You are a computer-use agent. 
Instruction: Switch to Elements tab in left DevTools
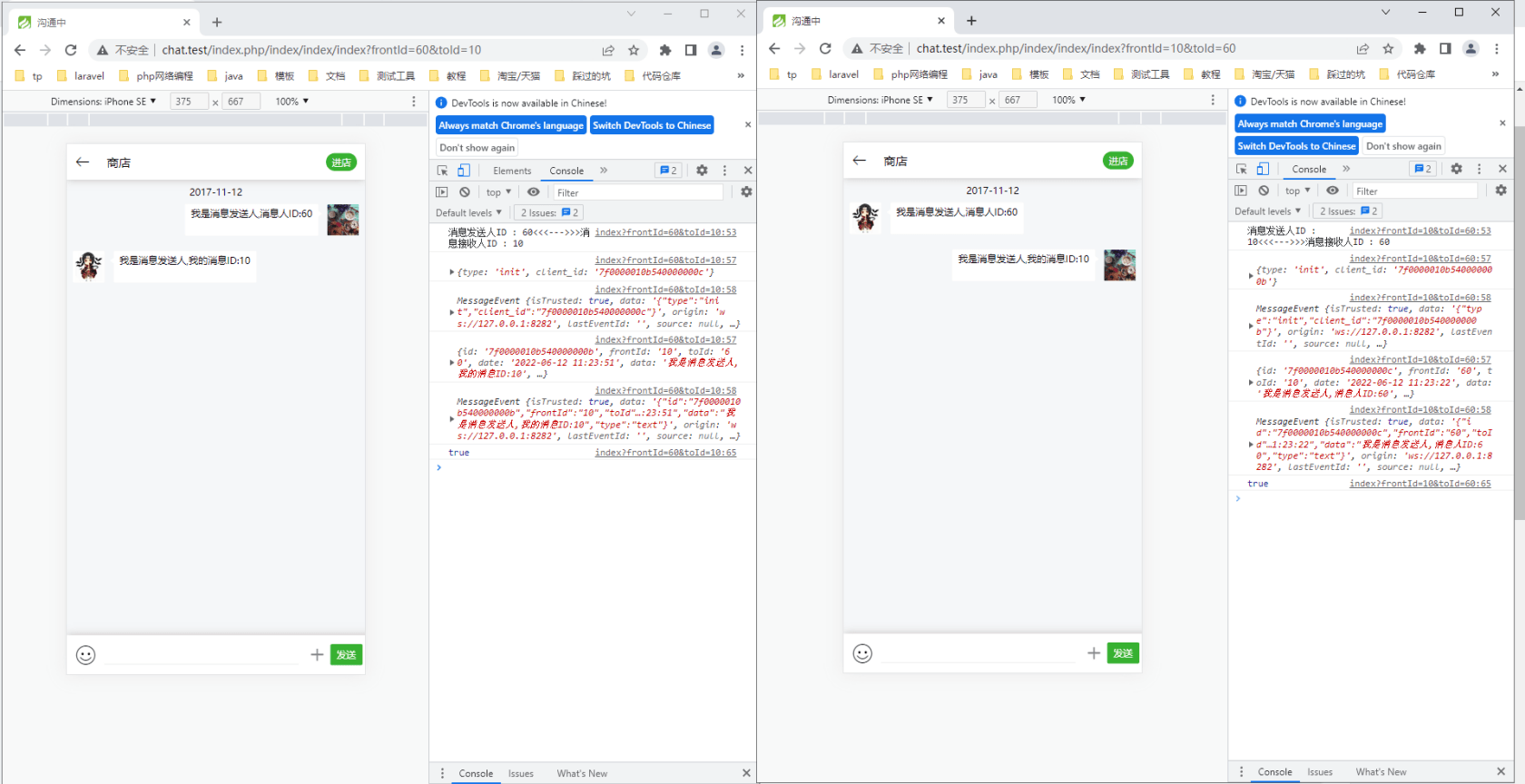512,171
